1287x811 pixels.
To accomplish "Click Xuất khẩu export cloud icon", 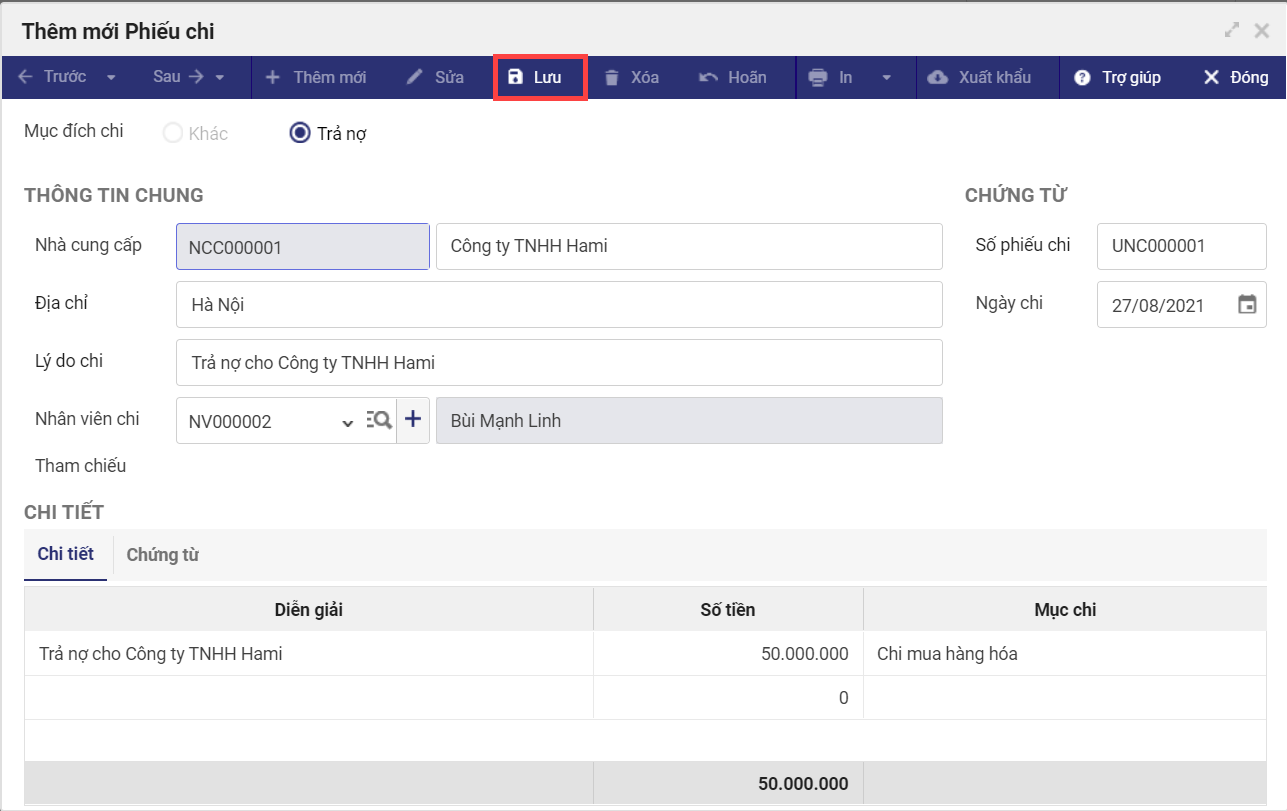I will pos(937,78).
